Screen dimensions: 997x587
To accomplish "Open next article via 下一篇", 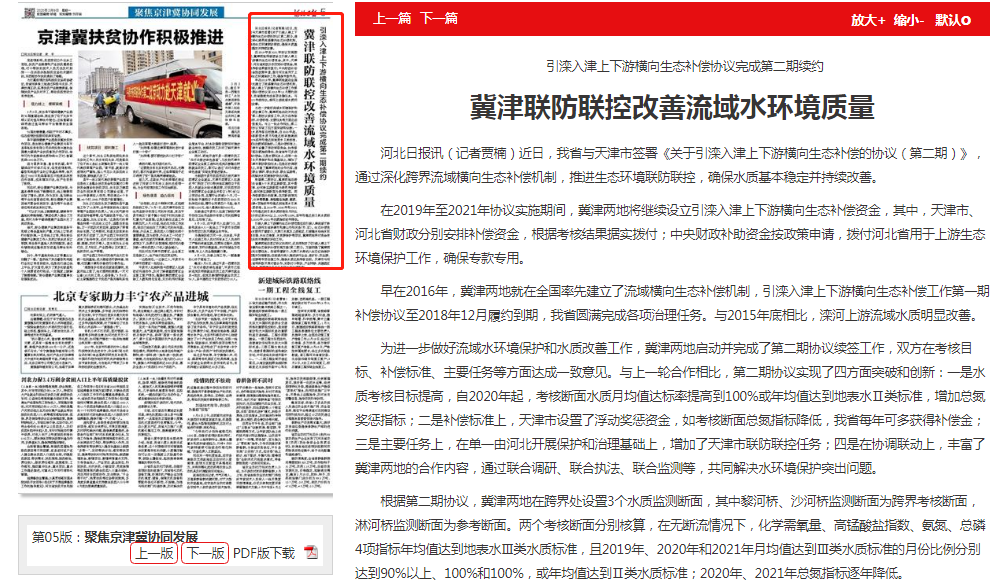I will (438, 19).
